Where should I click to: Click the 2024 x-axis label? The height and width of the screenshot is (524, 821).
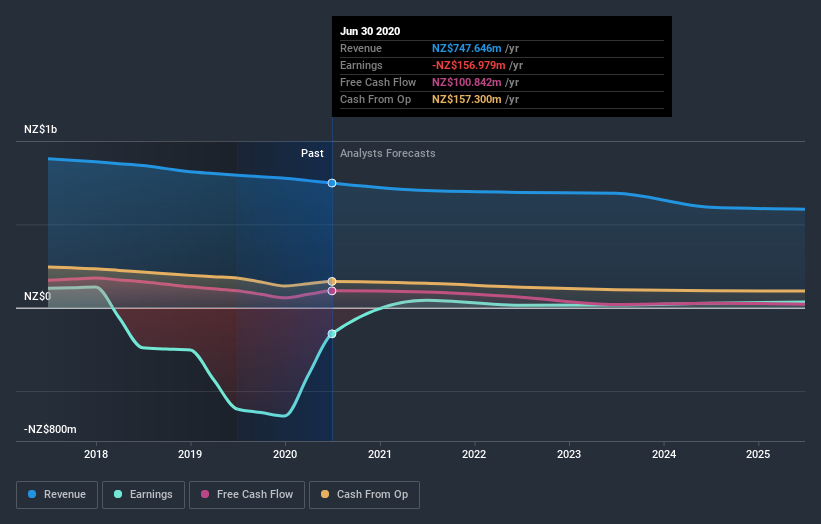click(664, 454)
